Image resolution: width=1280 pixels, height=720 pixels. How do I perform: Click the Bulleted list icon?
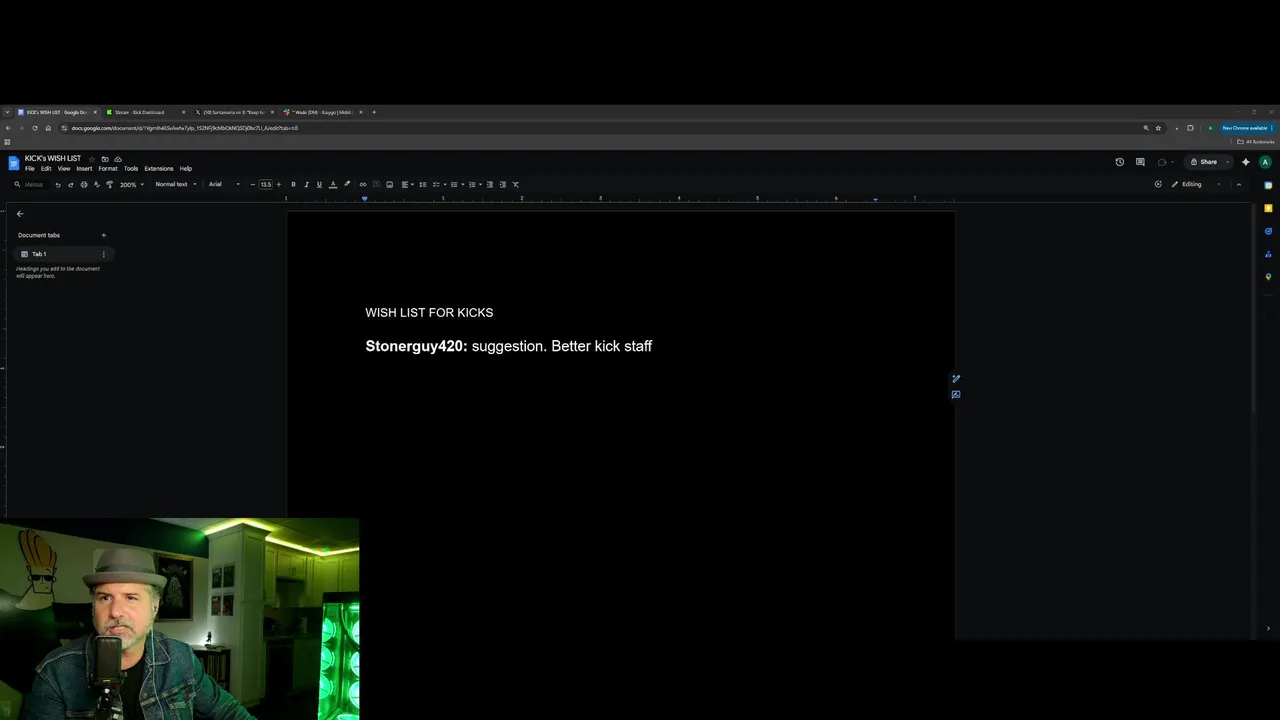click(454, 184)
